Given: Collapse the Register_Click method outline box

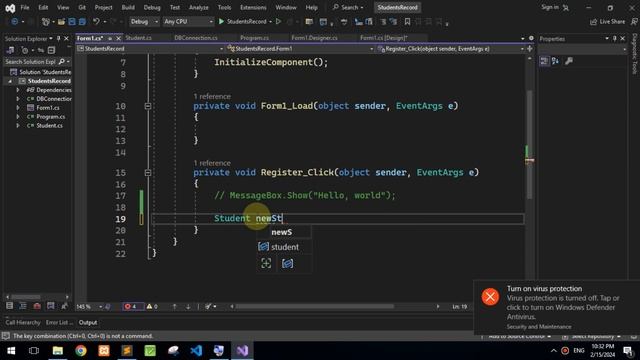Looking at the screenshot, I should 148,173.
